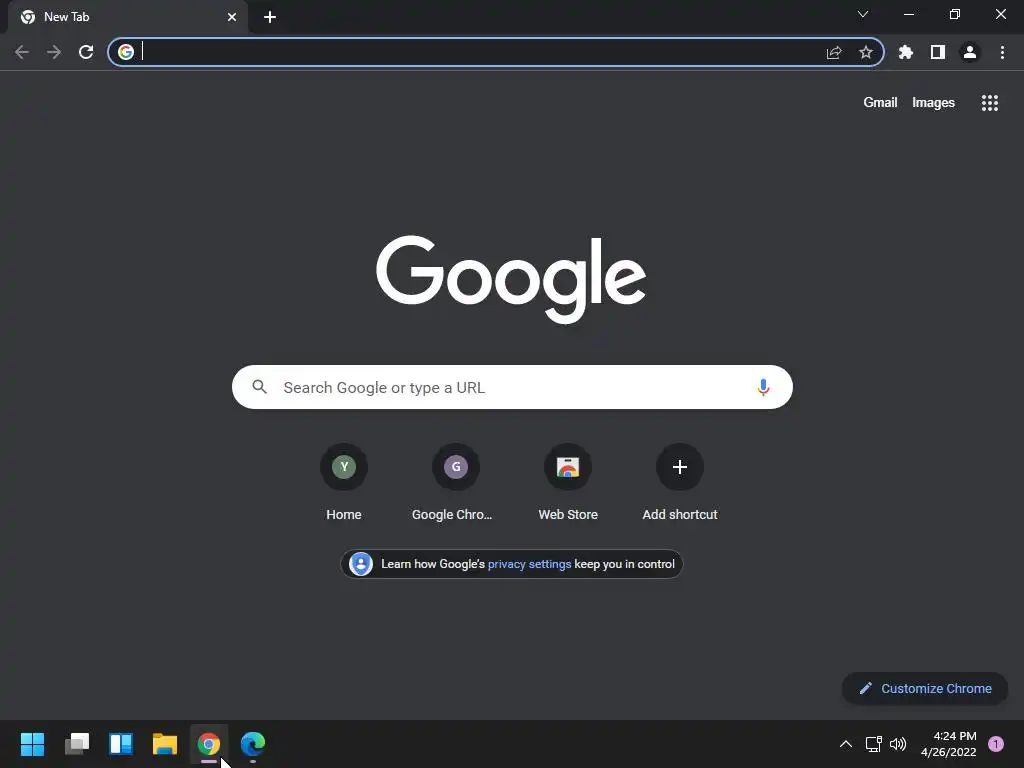Viewport: 1024px width, 768px height.
Task: Expand the tab search chevron
Action: 863,14
